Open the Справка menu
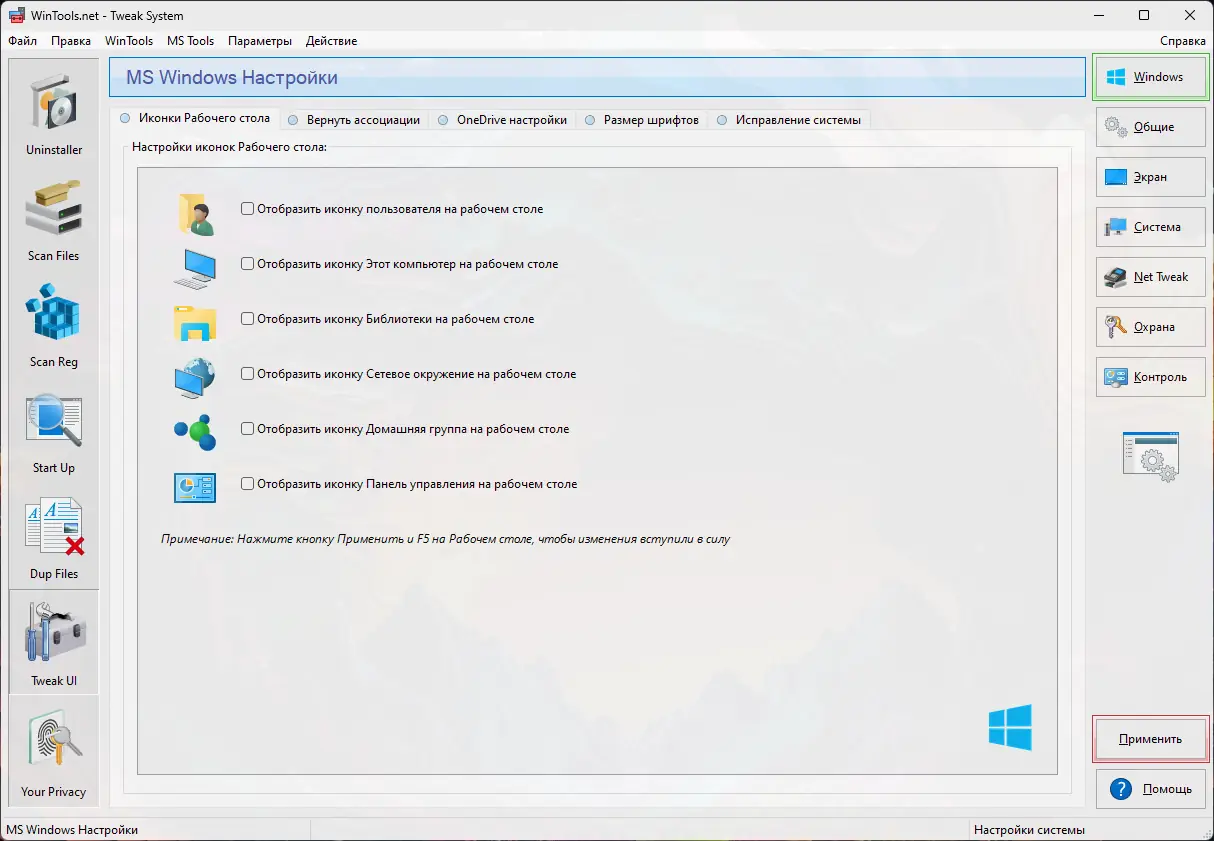Viewport: 1214px width, 841px height. [1183, 41]
